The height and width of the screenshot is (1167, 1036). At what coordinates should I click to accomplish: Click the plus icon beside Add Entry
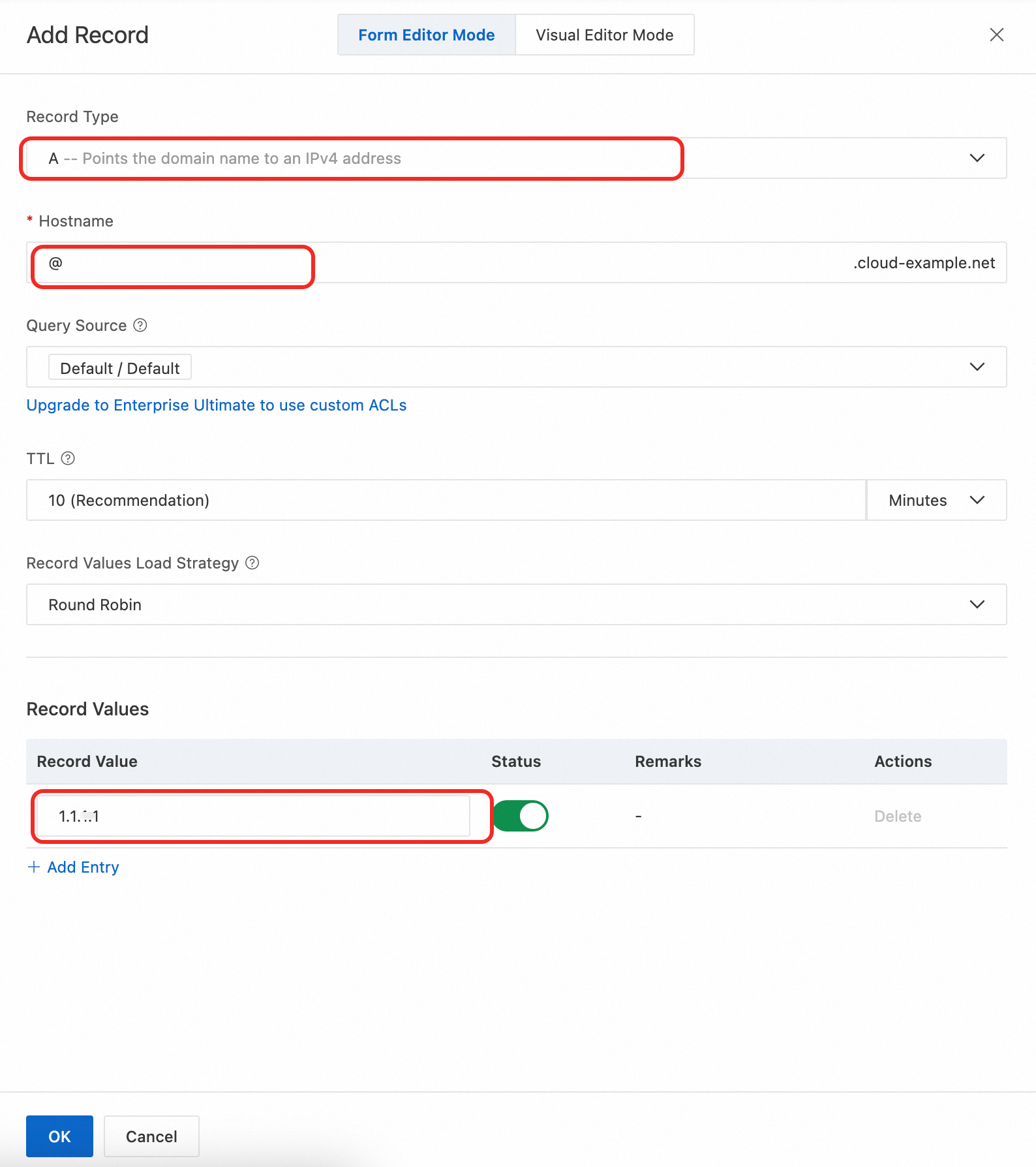34,867
